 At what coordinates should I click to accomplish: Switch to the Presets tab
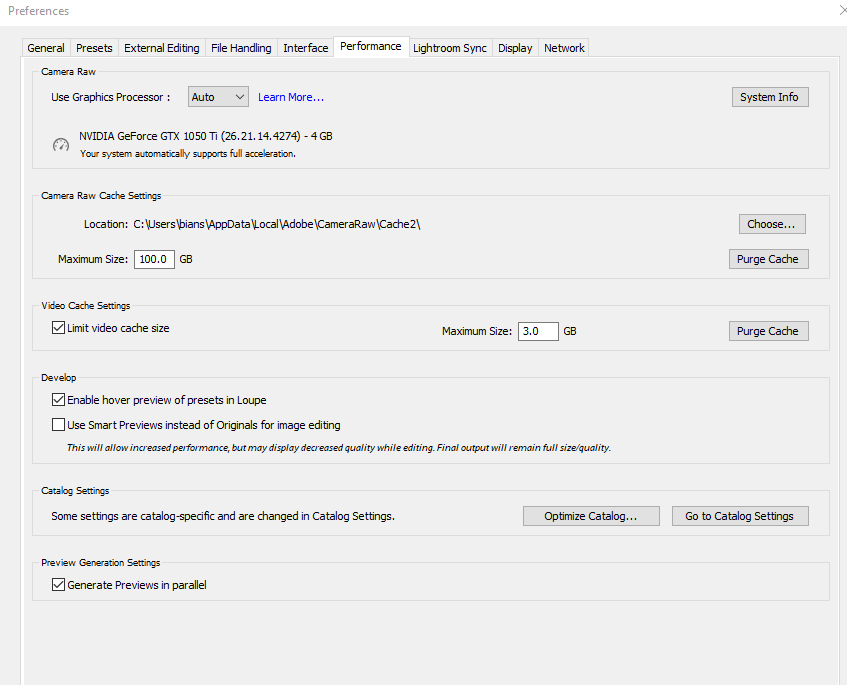pos(94,47)
